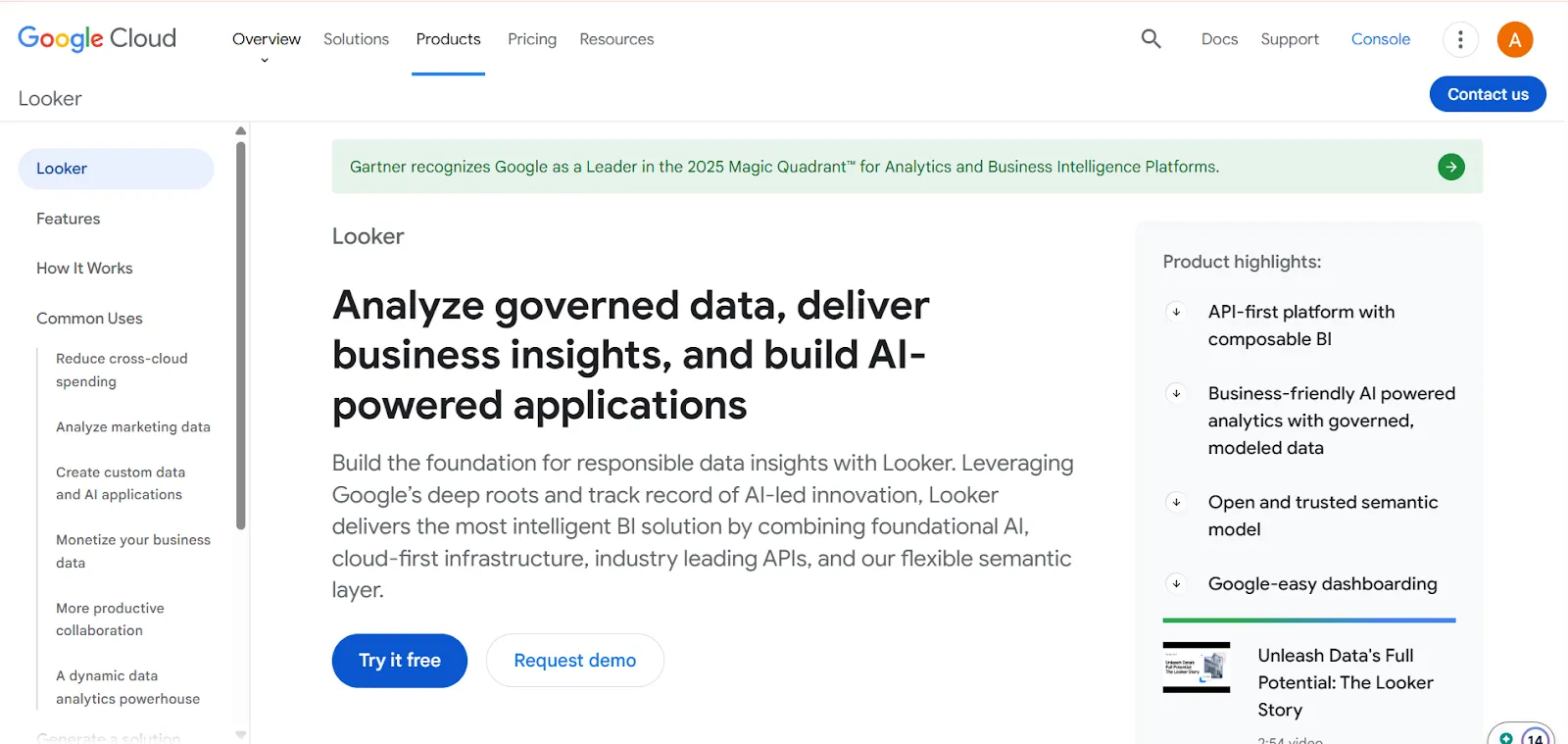Select Looker in the sidebar
Screen dimensions: 1568x744
coord(116,169)
